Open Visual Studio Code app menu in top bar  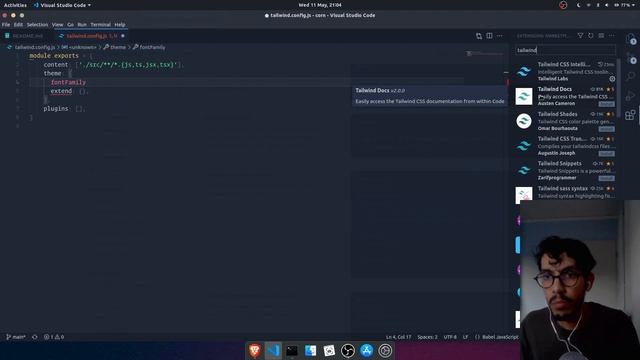[62, 5]
